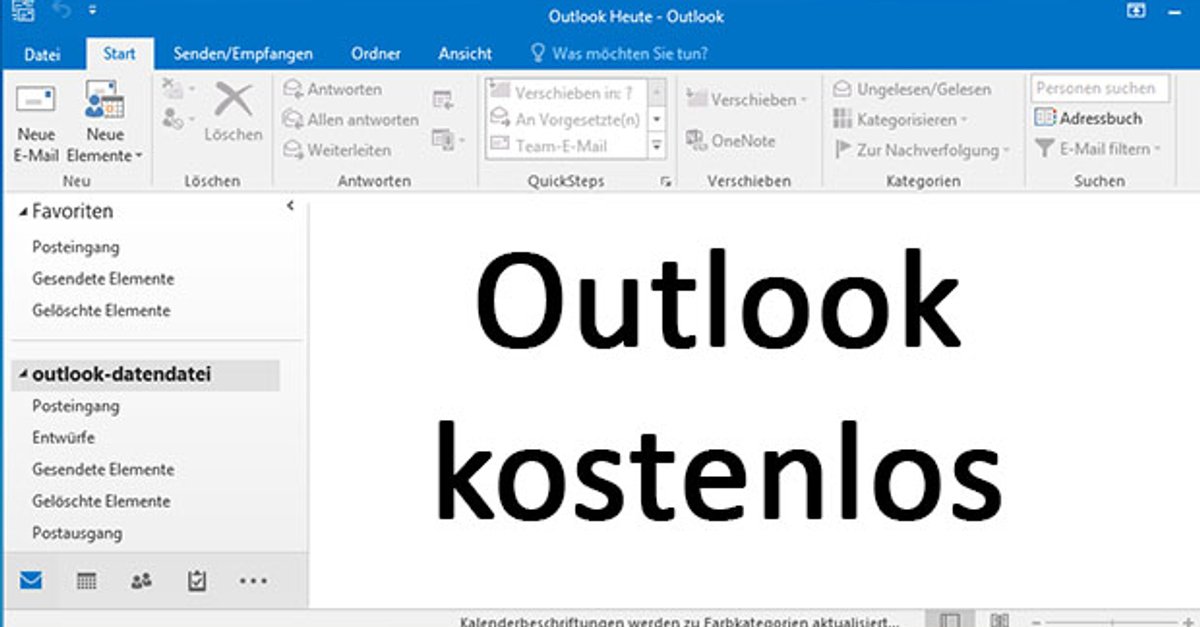Open Gelöschte Elemente under outlook-datendatei

tap(101, 501)
